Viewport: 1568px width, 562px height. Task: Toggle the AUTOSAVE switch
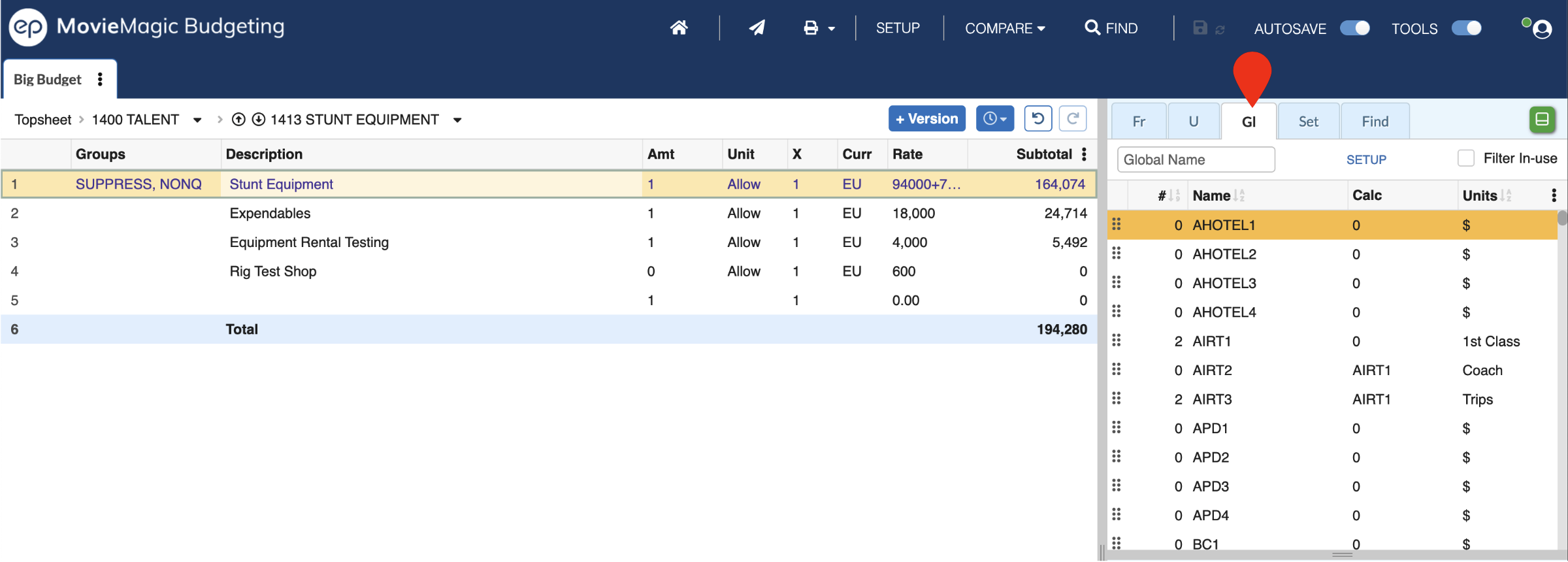[1355, 28]
